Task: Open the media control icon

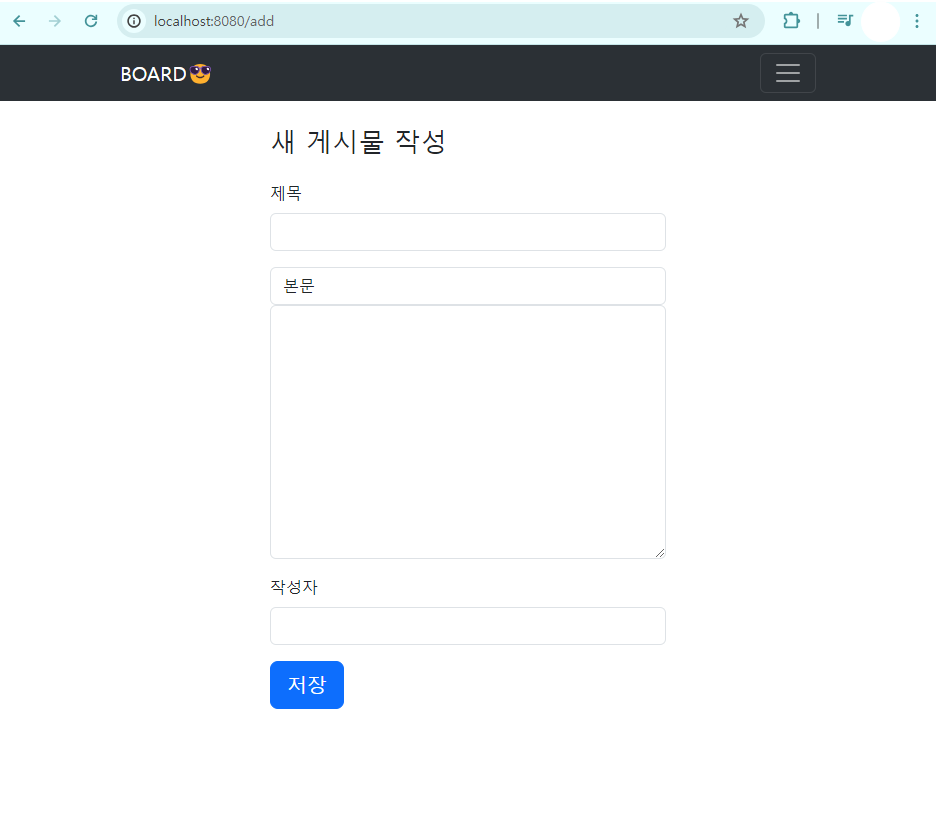Action: 845,21
